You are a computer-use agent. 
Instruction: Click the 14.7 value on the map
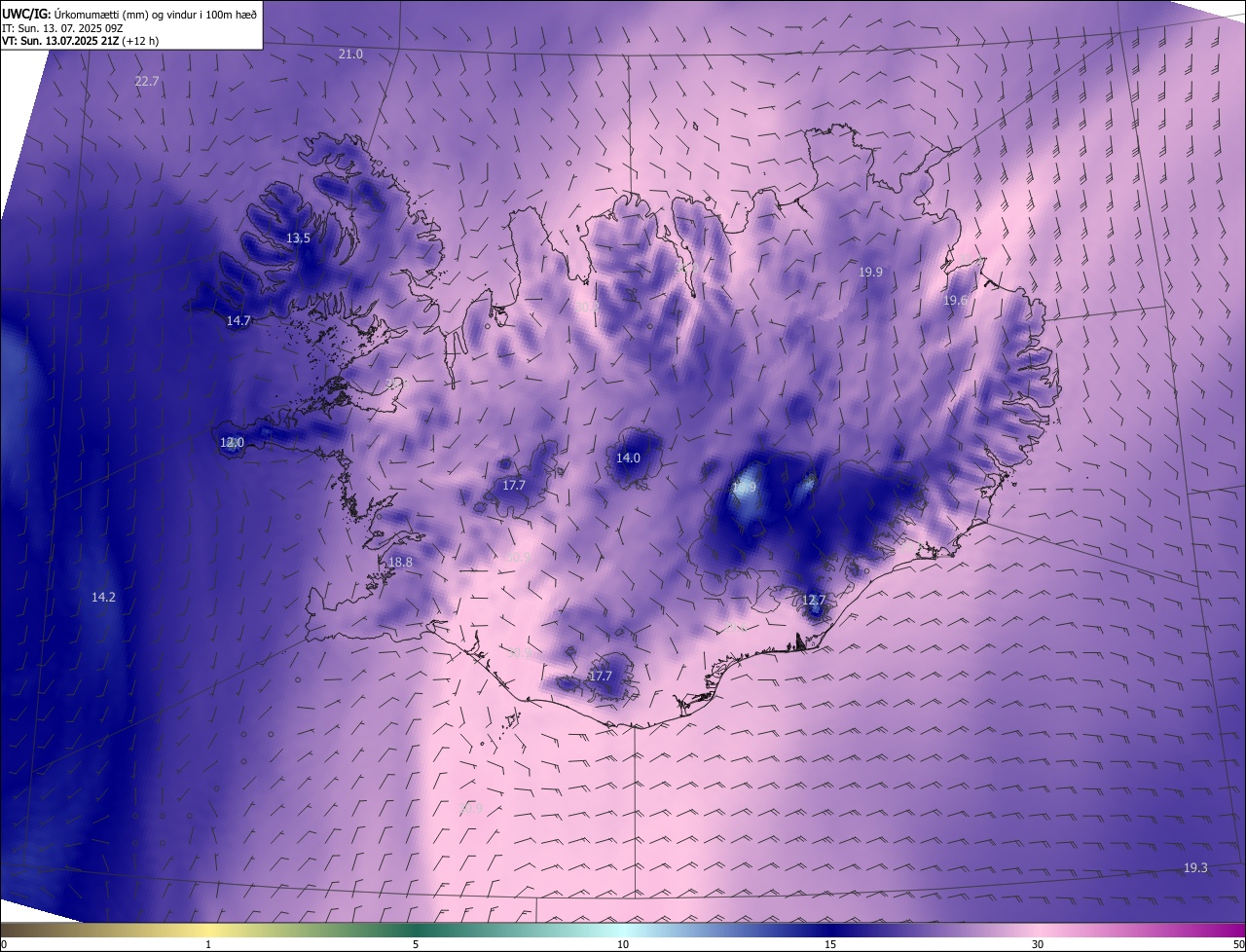coord(238,320)
